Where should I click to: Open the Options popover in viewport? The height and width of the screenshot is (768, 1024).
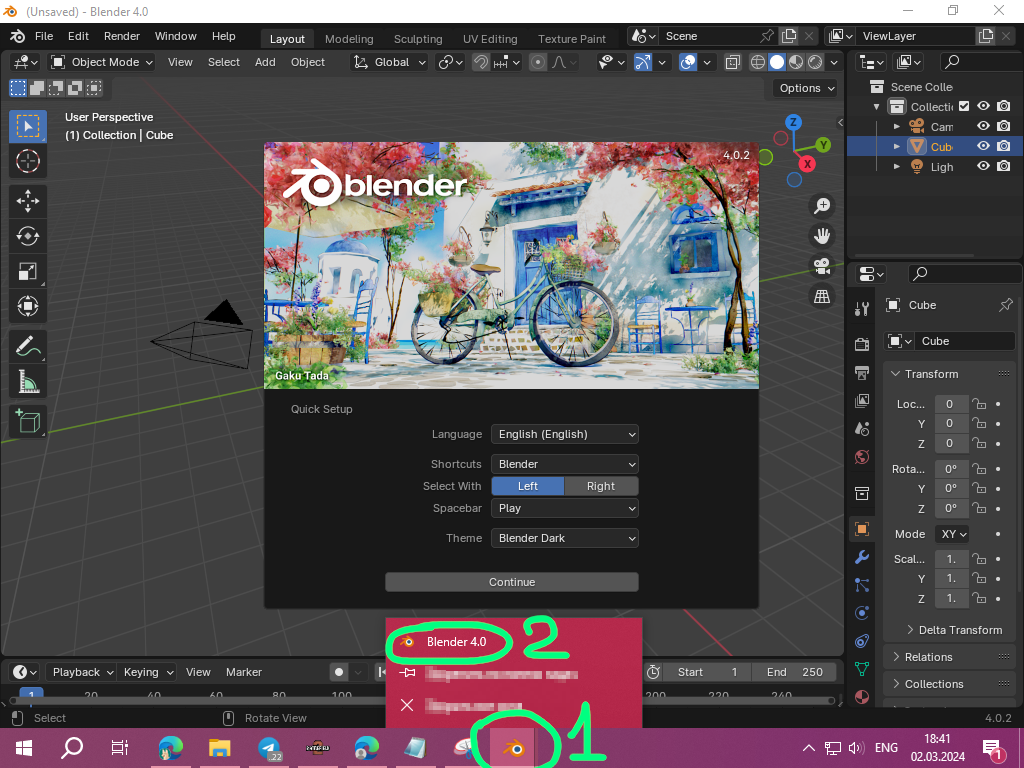click(x=806, y=88)
